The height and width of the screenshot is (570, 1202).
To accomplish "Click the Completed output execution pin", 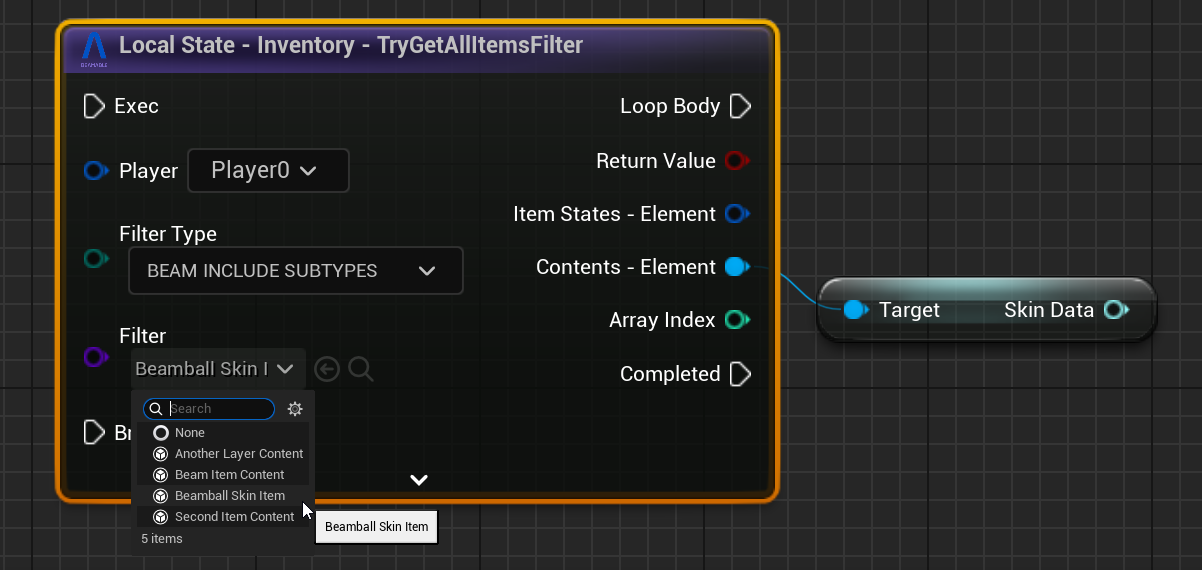I will 740,374.
